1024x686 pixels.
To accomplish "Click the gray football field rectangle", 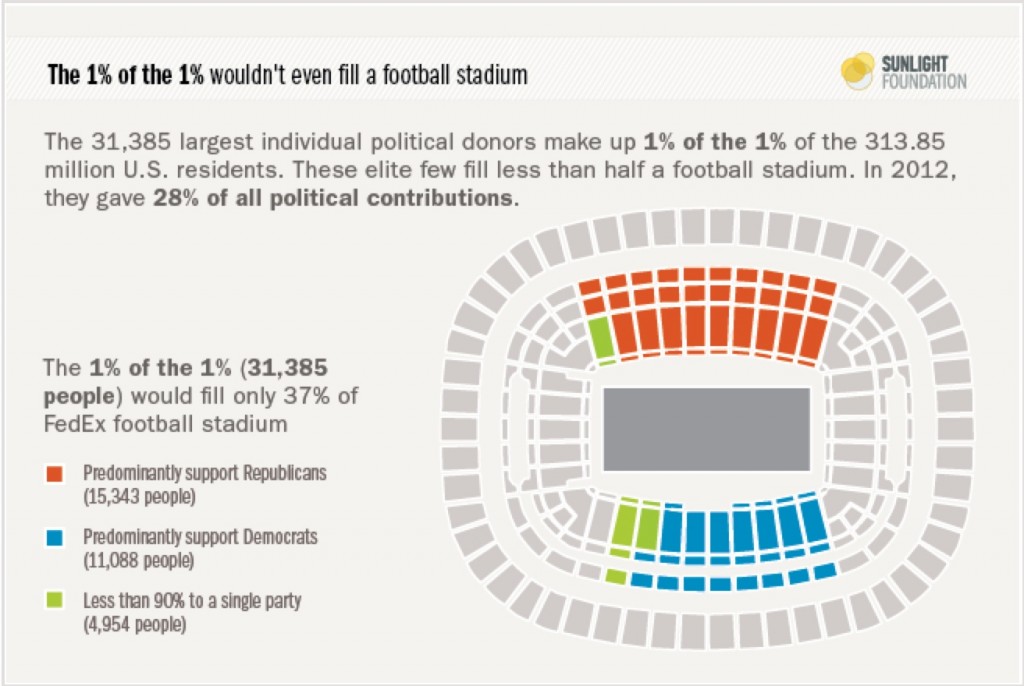I will coord(706,429).
